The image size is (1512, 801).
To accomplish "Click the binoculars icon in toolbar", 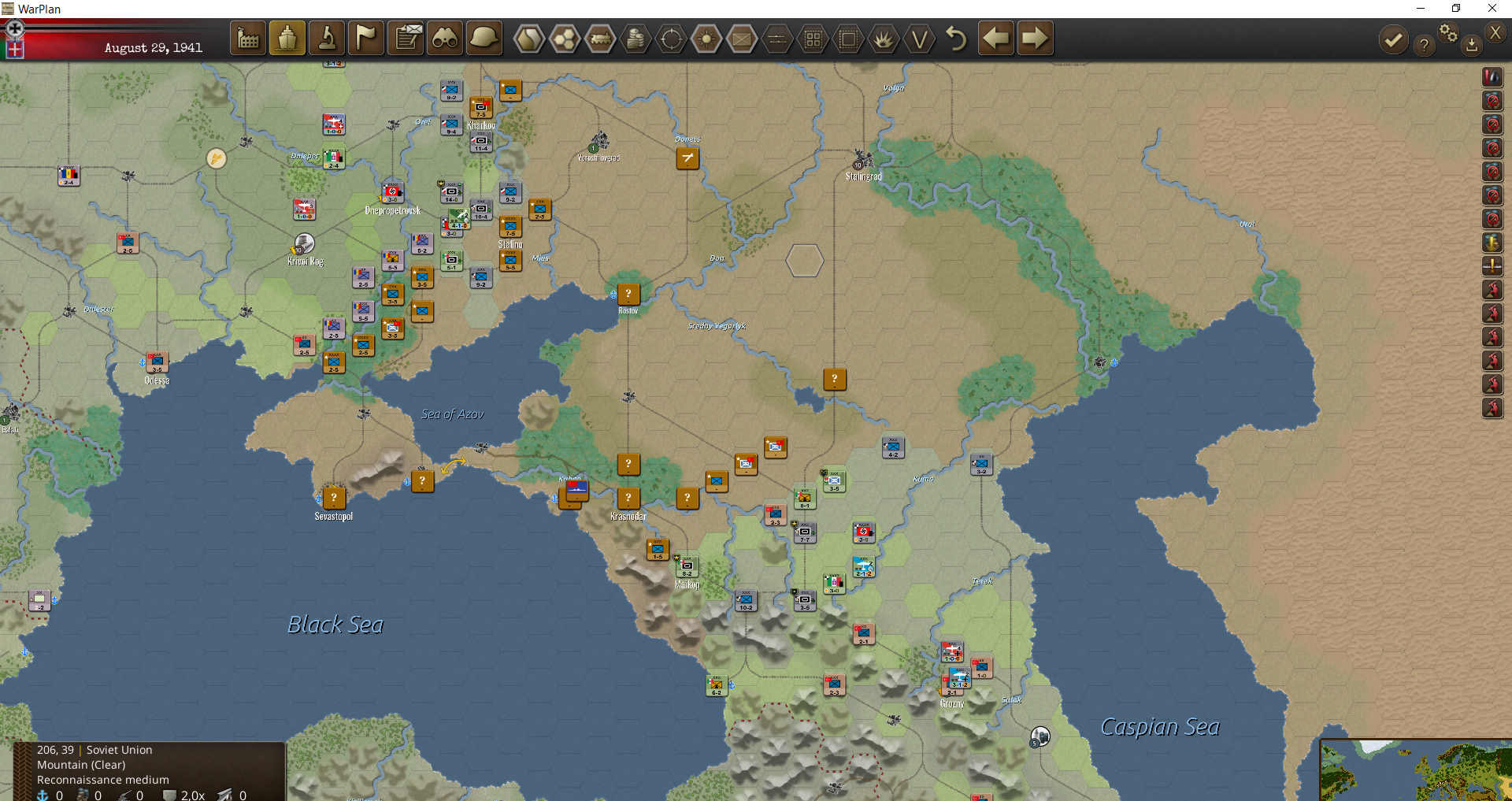I will click(x=446, y=39).
